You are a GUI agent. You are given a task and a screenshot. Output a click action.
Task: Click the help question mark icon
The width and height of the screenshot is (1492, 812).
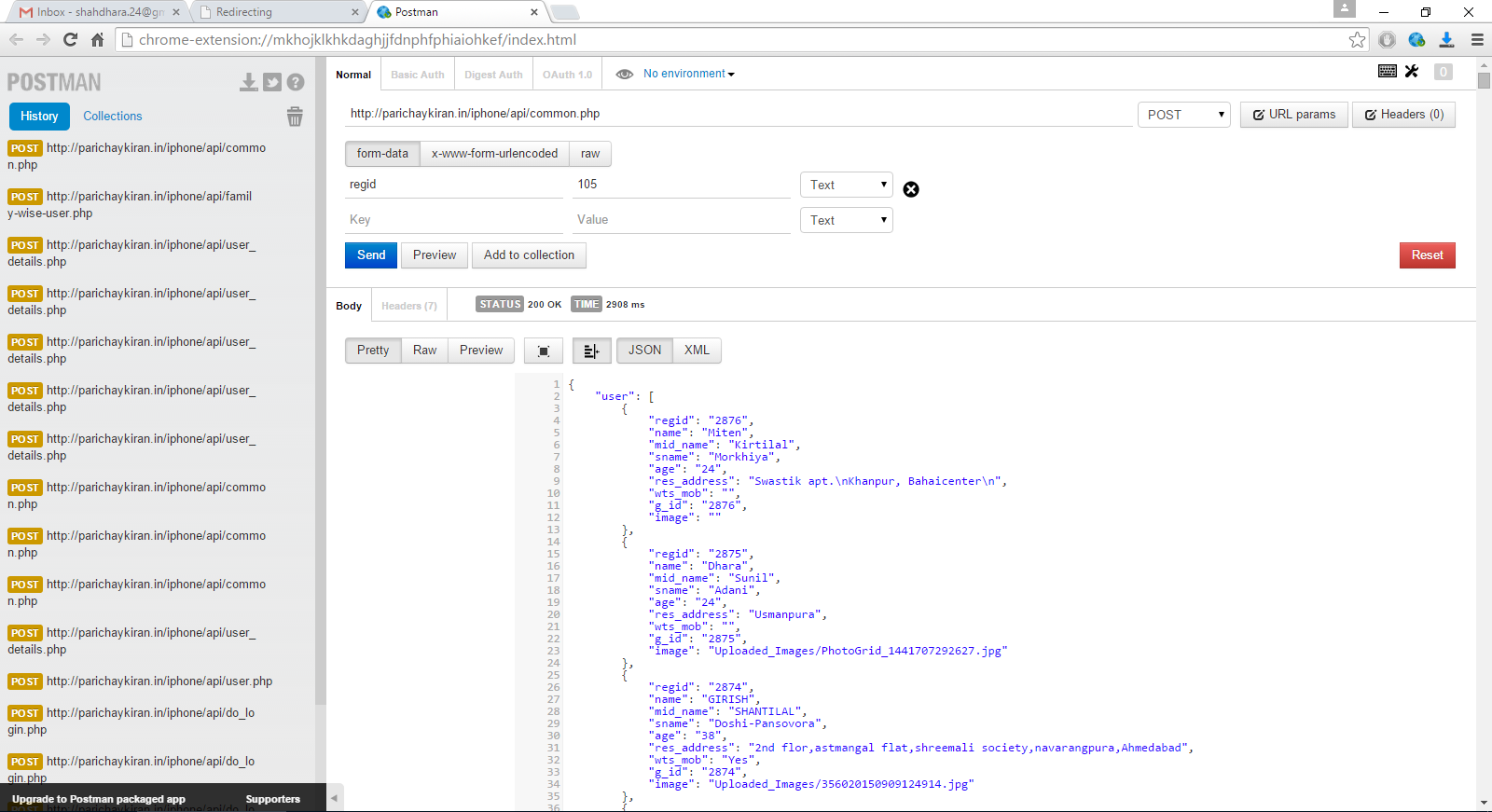tap(296, 82)
